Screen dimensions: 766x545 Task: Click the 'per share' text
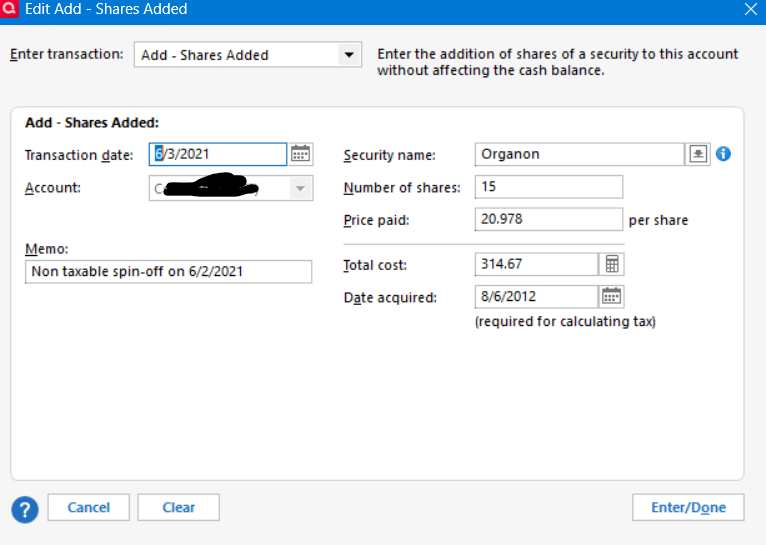point(658,220)
